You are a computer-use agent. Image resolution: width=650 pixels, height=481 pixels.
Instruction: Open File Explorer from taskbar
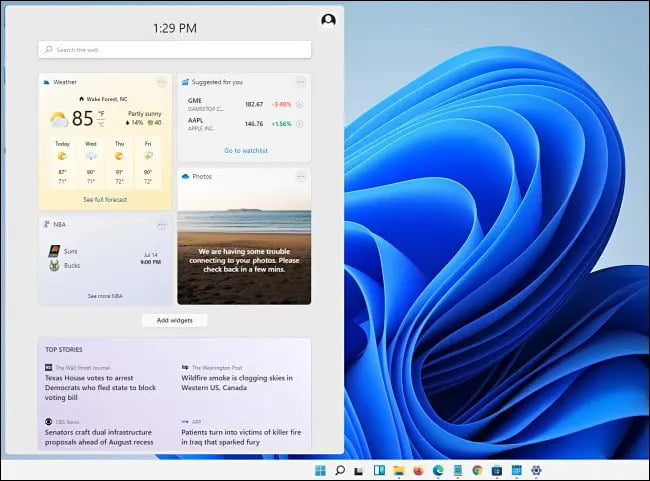(399, 470)
